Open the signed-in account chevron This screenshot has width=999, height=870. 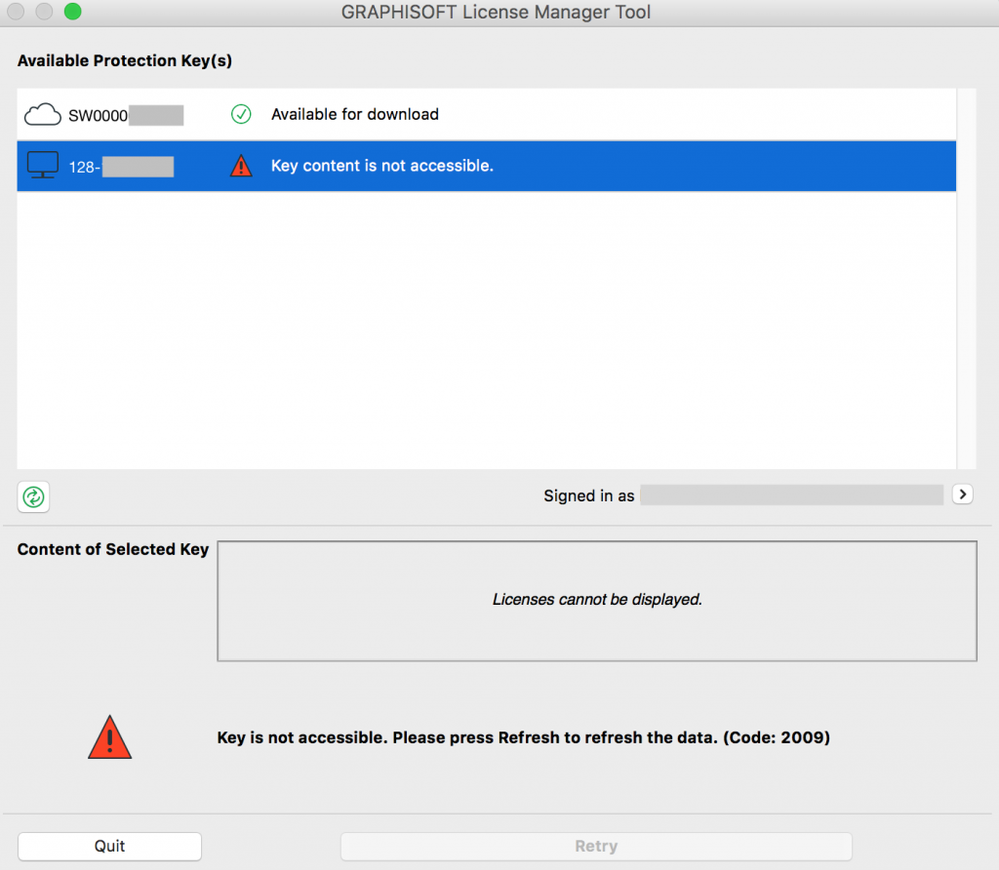pyautogui.click(x=962, y=494)
